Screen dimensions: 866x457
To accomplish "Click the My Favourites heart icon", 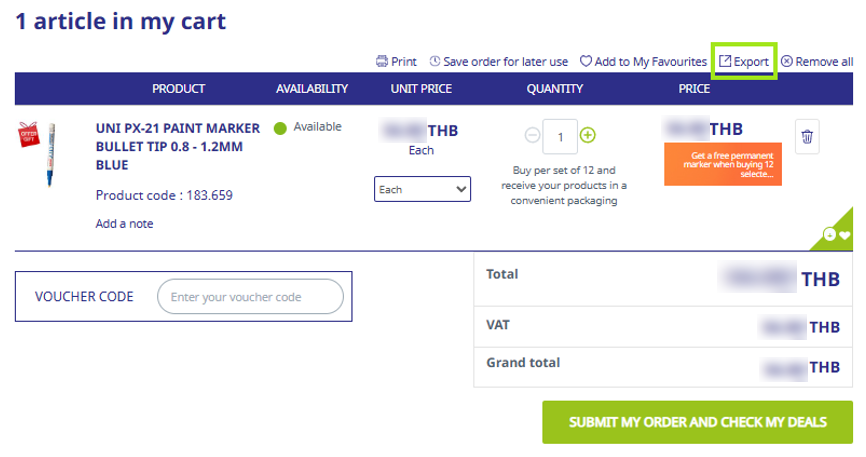I will pos(586,61).
